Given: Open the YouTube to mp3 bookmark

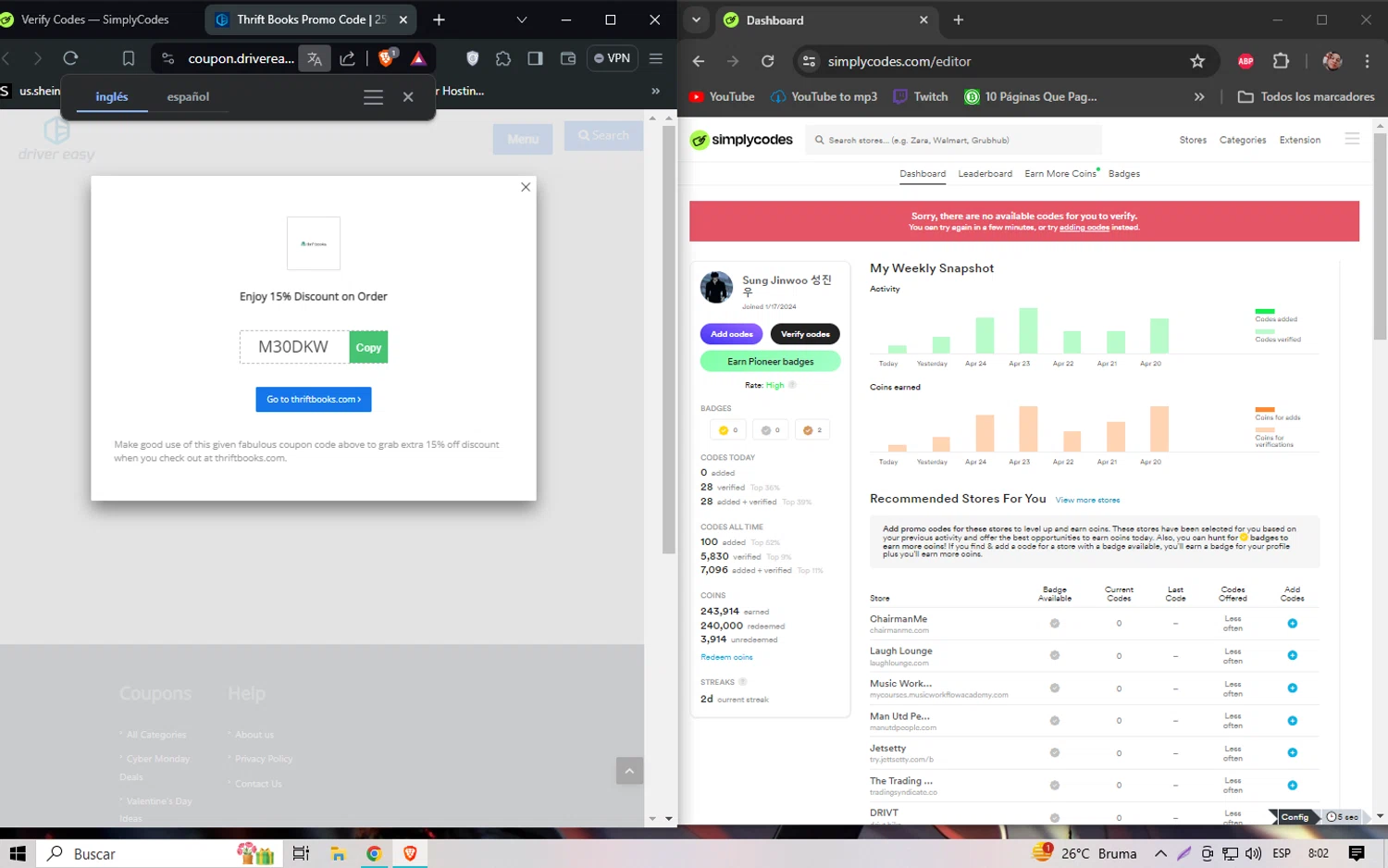Looking at the screenshot, I should point(824,96).
